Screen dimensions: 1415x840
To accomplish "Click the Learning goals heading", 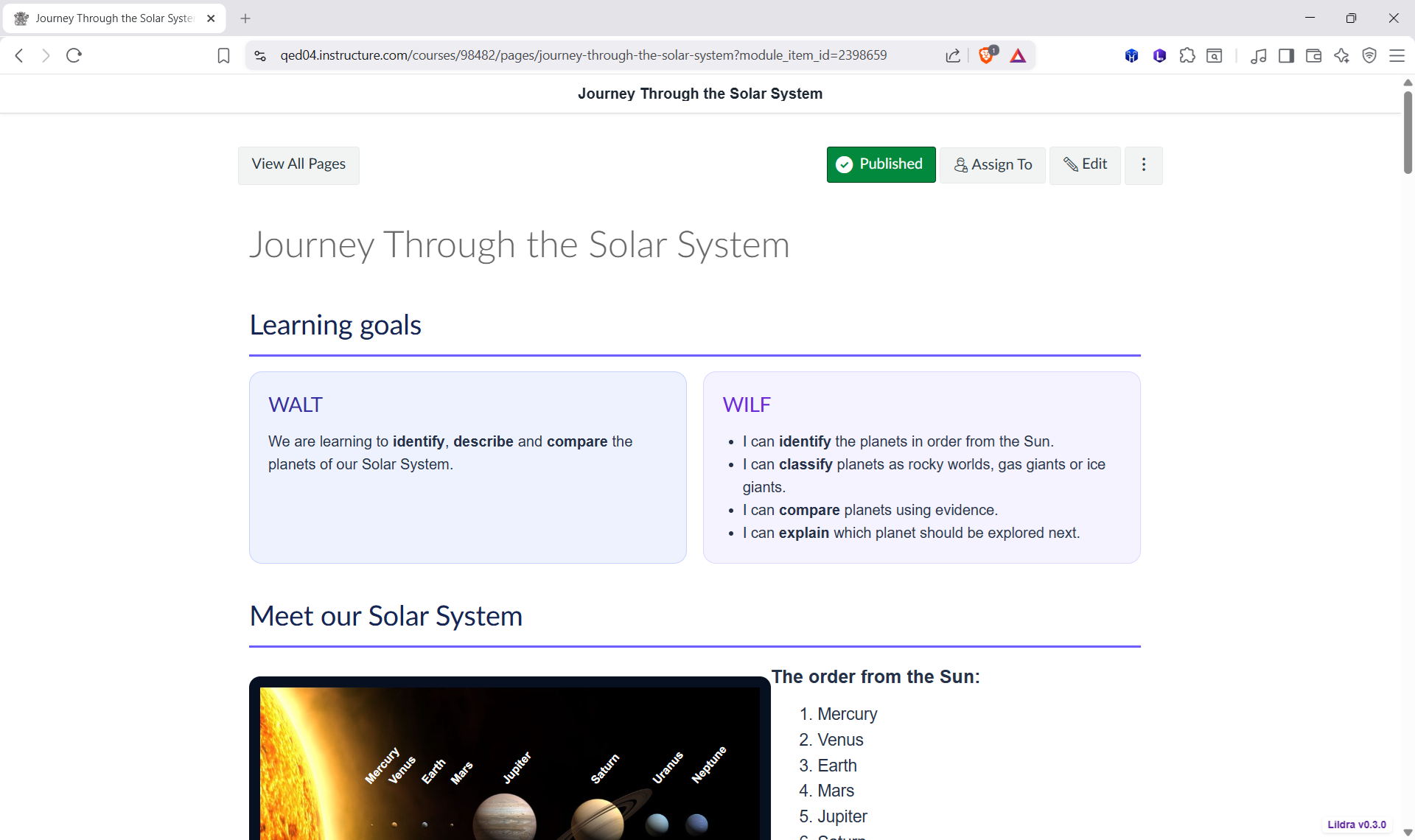I will [335, 325].
